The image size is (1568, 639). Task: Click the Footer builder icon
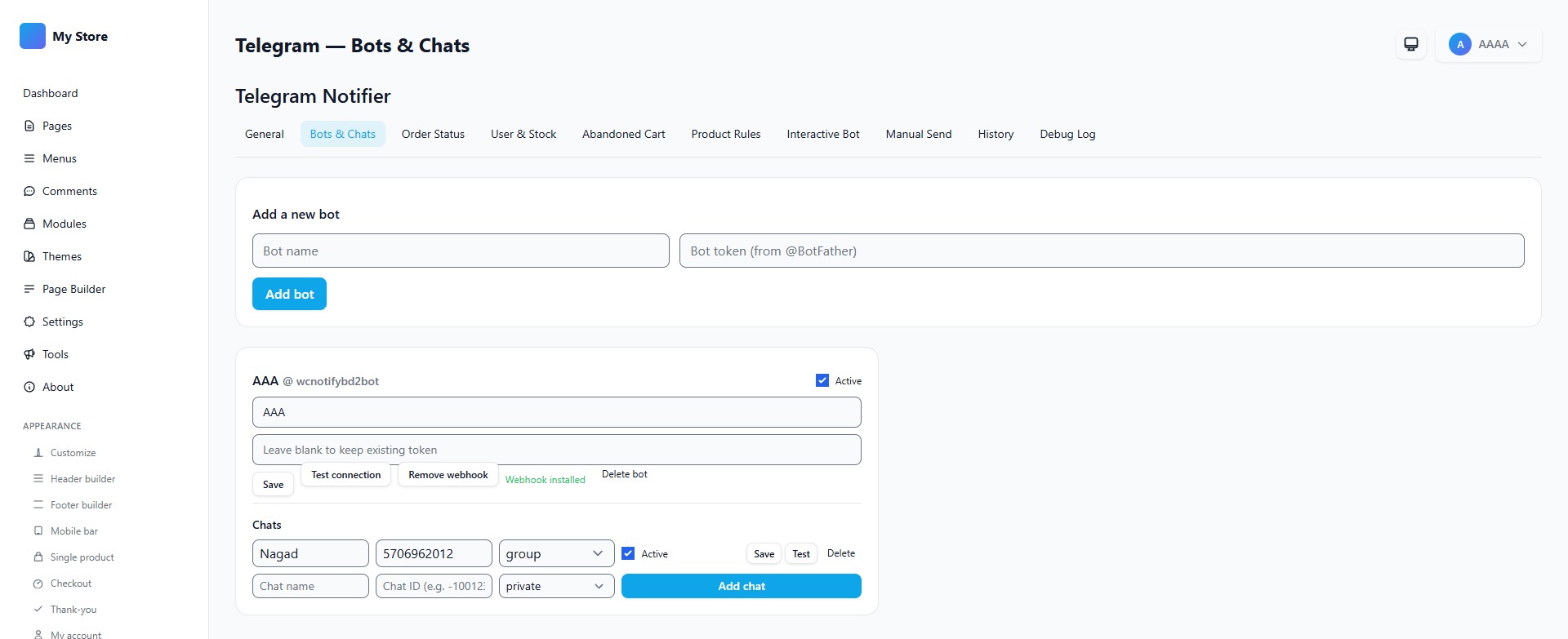(x=38, y=504)
